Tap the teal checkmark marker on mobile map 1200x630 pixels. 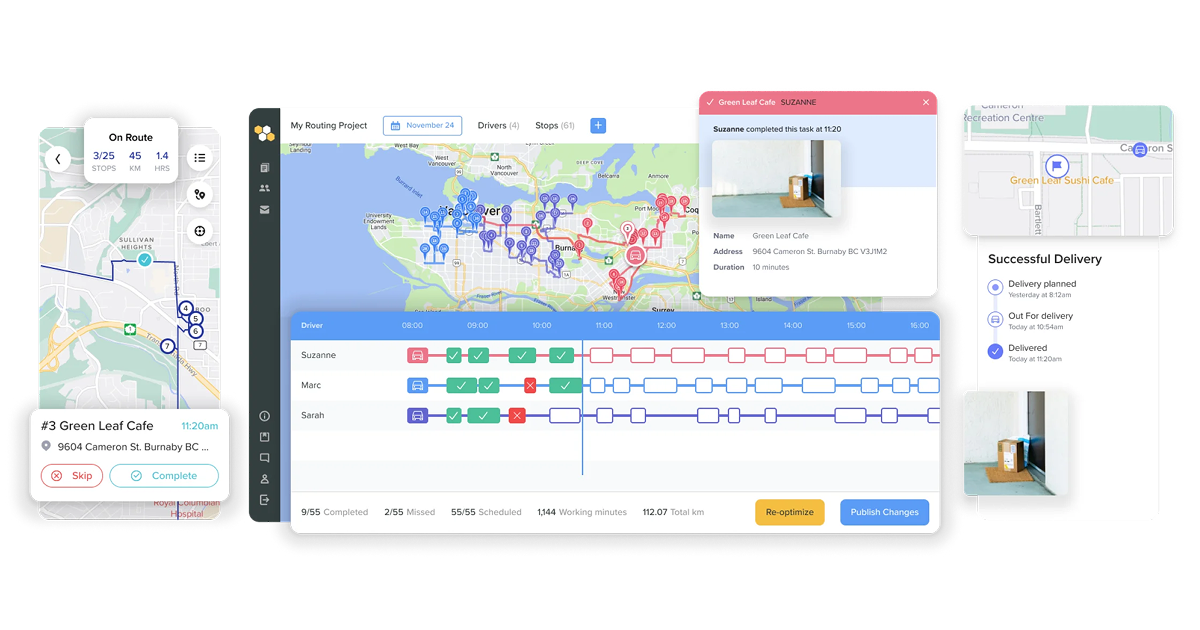tap(145, 259)
